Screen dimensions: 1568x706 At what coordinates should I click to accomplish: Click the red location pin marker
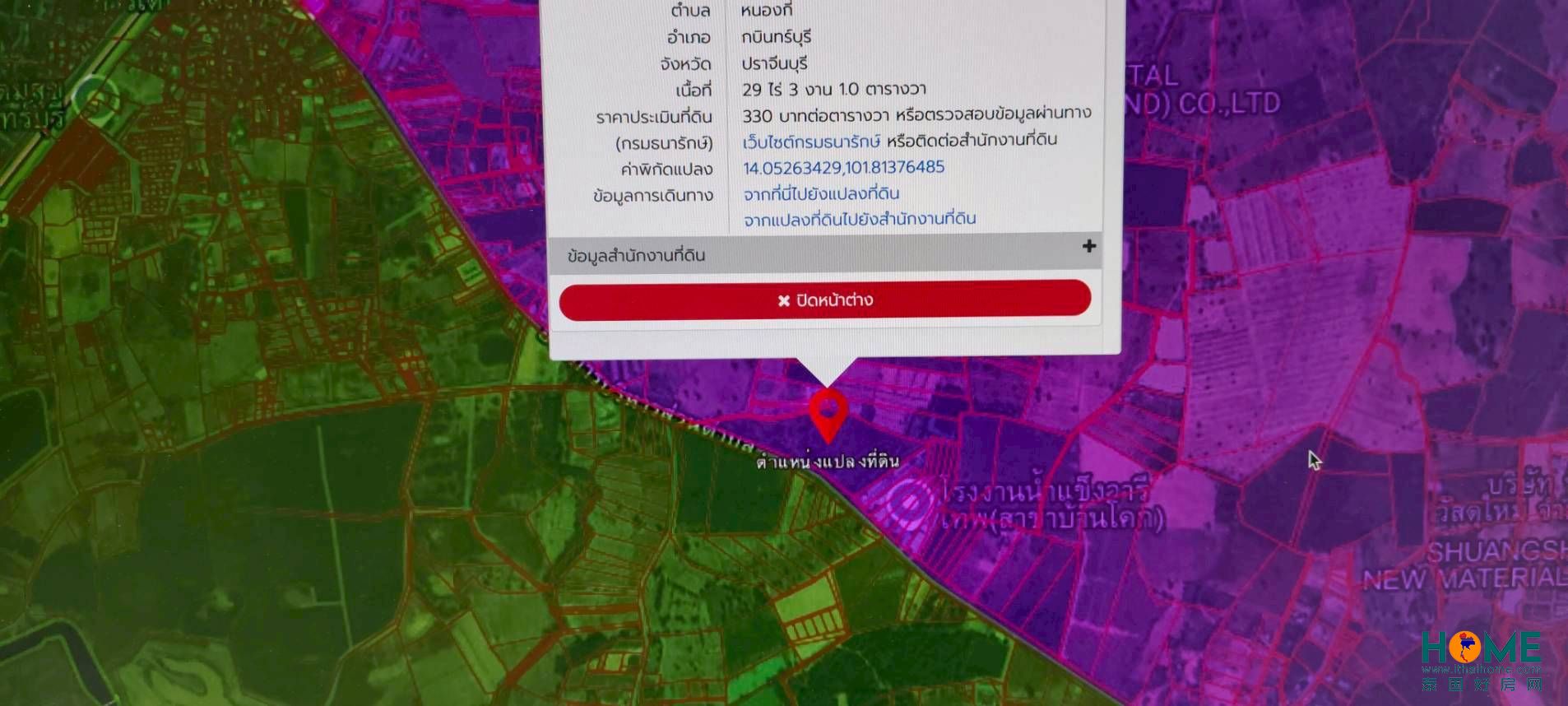(x=828, y=411)
